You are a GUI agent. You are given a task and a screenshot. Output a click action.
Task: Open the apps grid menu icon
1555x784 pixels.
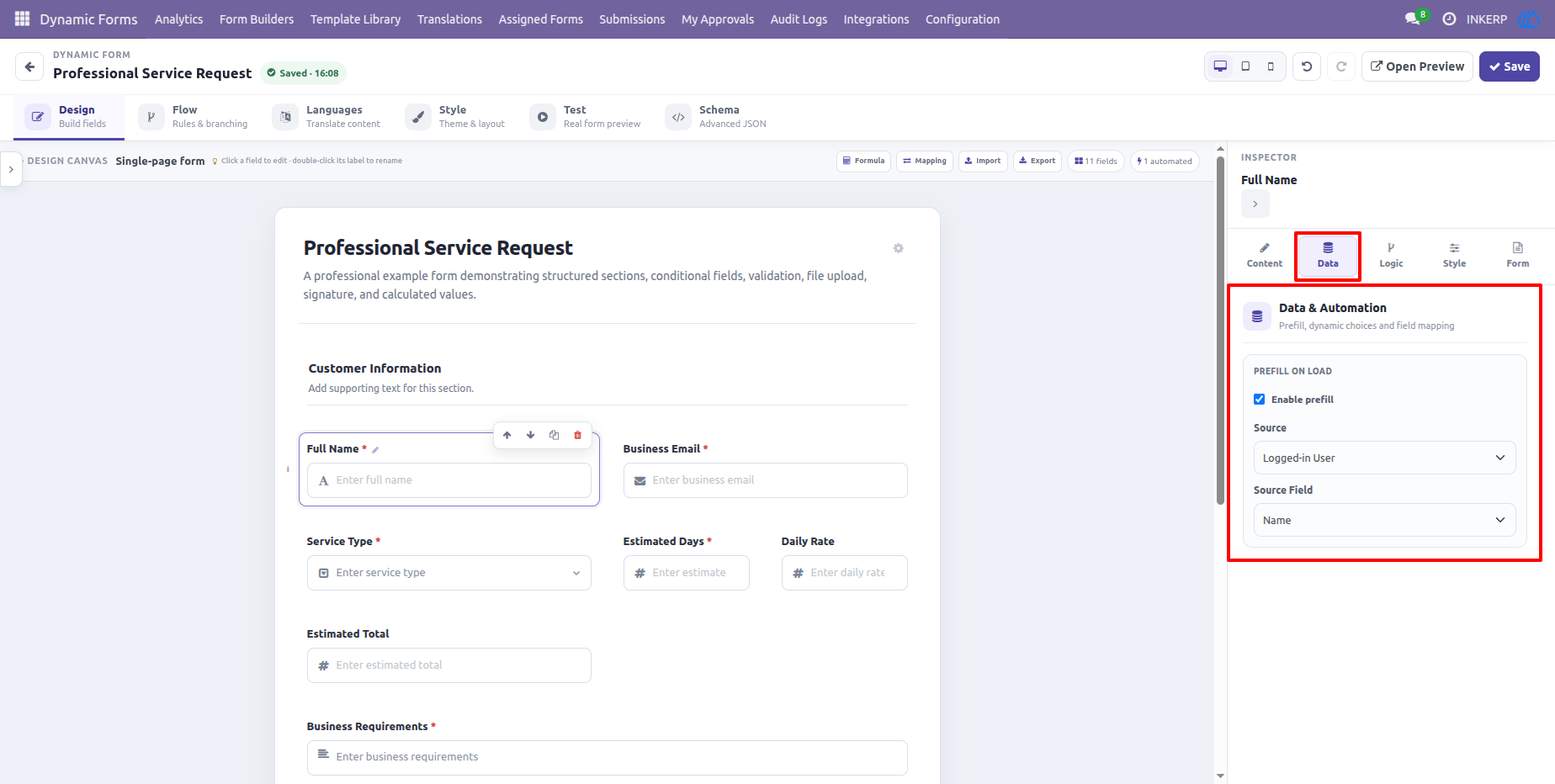click(x=22, y=19)
